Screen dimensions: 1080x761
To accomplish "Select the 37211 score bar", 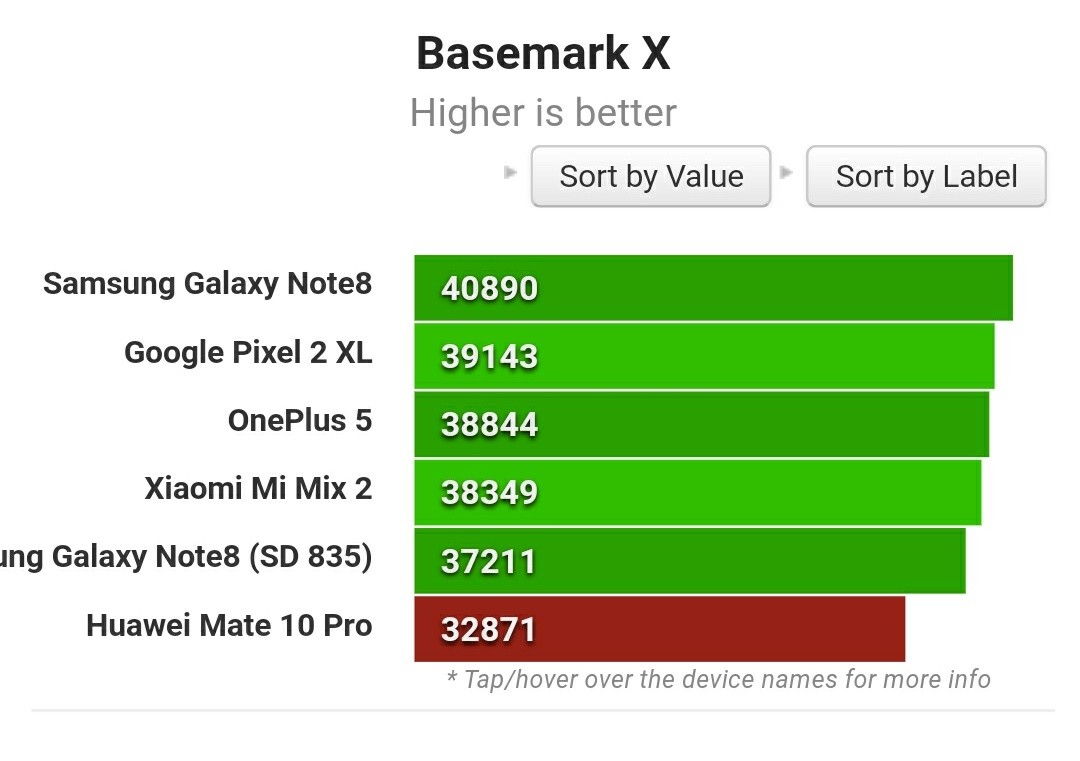I will (690, 561).
